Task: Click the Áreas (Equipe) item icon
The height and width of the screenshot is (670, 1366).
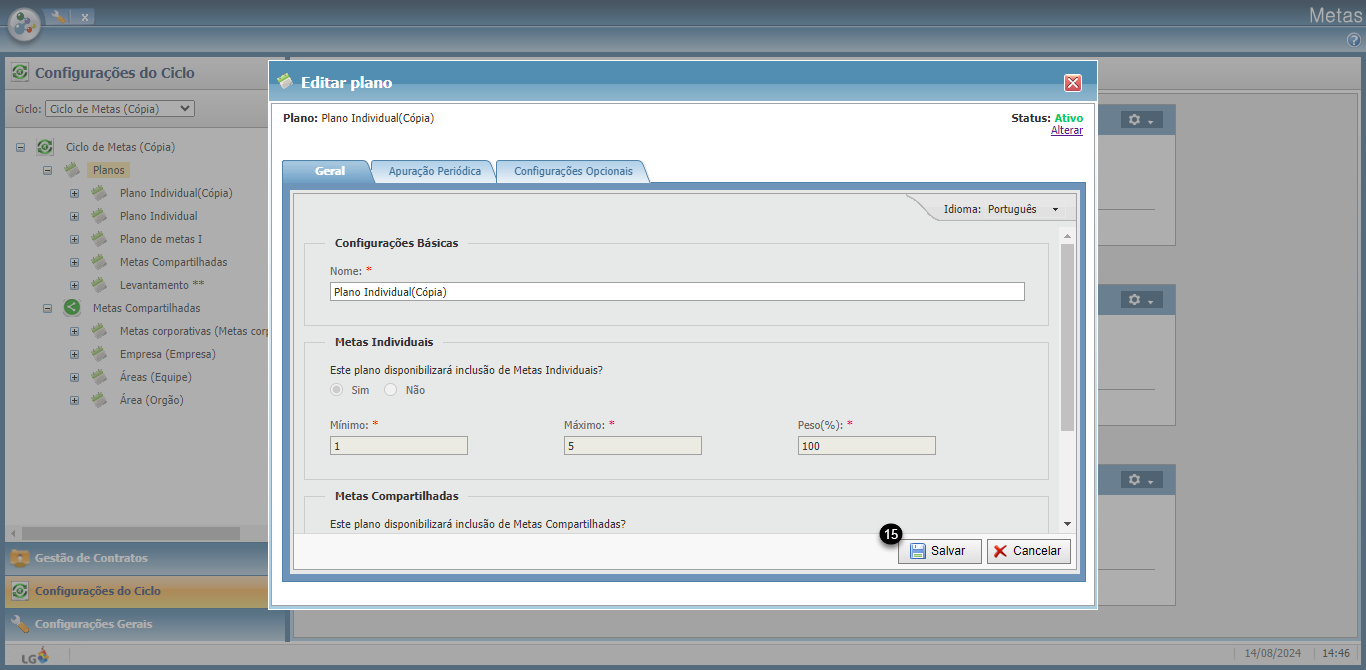Action: point(99,377)
